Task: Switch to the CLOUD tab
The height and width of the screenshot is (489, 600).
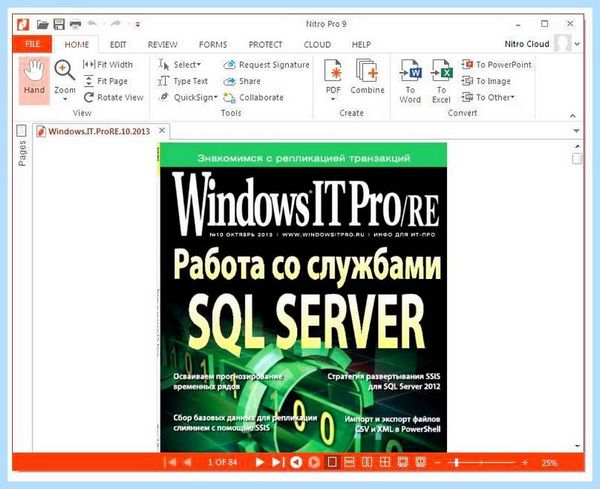Action: 317,44
